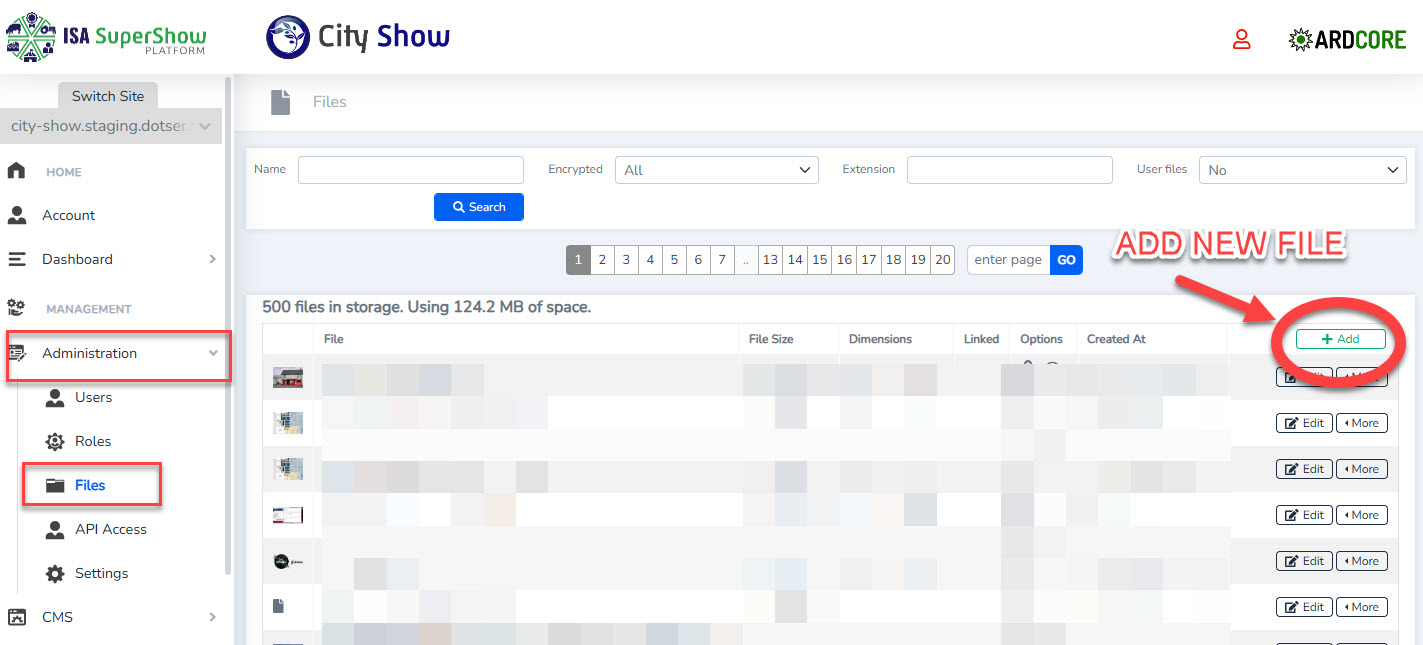
Task: Click the ISA SuperShow Platform logo
Action: click(x=106, y=38)
